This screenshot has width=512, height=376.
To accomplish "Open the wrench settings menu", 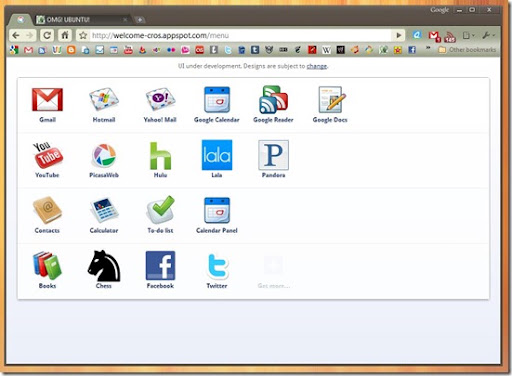I will click(488, 35).
